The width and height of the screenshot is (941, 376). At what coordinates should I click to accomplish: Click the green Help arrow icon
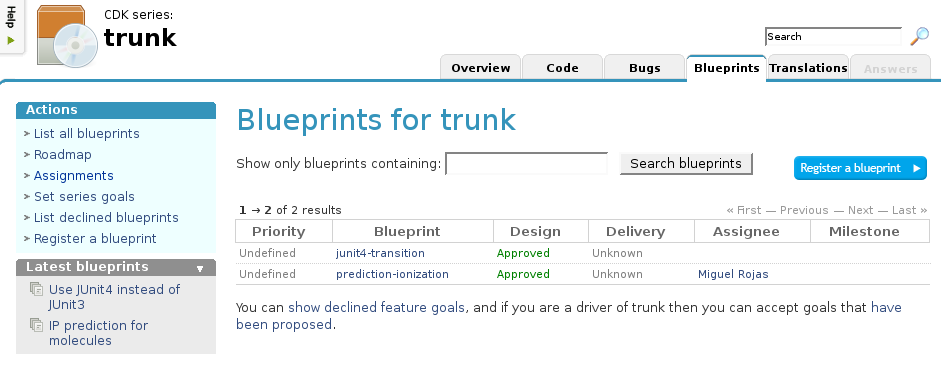coord(11,41)
